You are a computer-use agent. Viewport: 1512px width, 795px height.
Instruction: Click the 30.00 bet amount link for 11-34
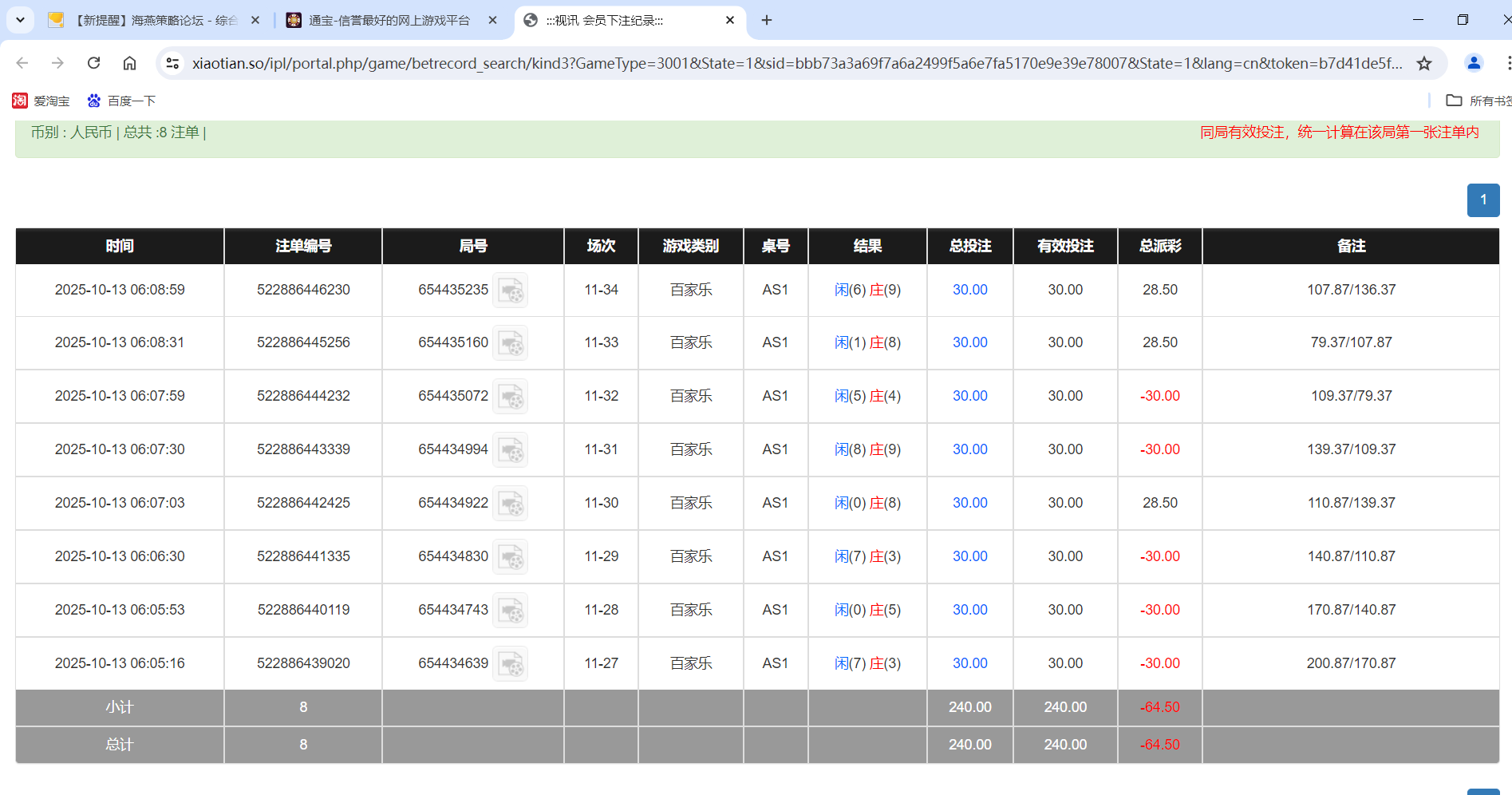pyautogui.click(x=969, y=290)
